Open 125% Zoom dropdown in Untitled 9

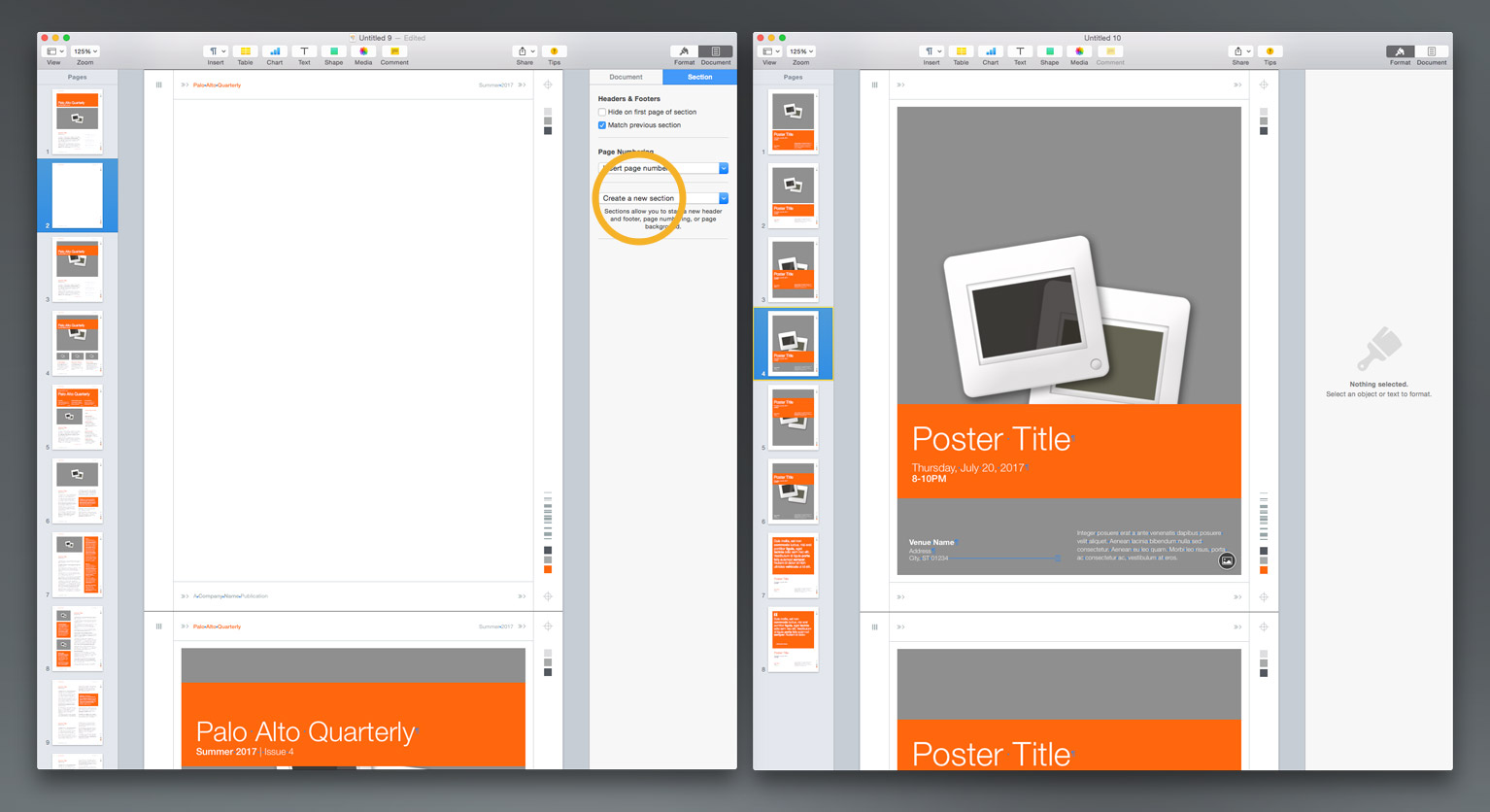point(85,51)
